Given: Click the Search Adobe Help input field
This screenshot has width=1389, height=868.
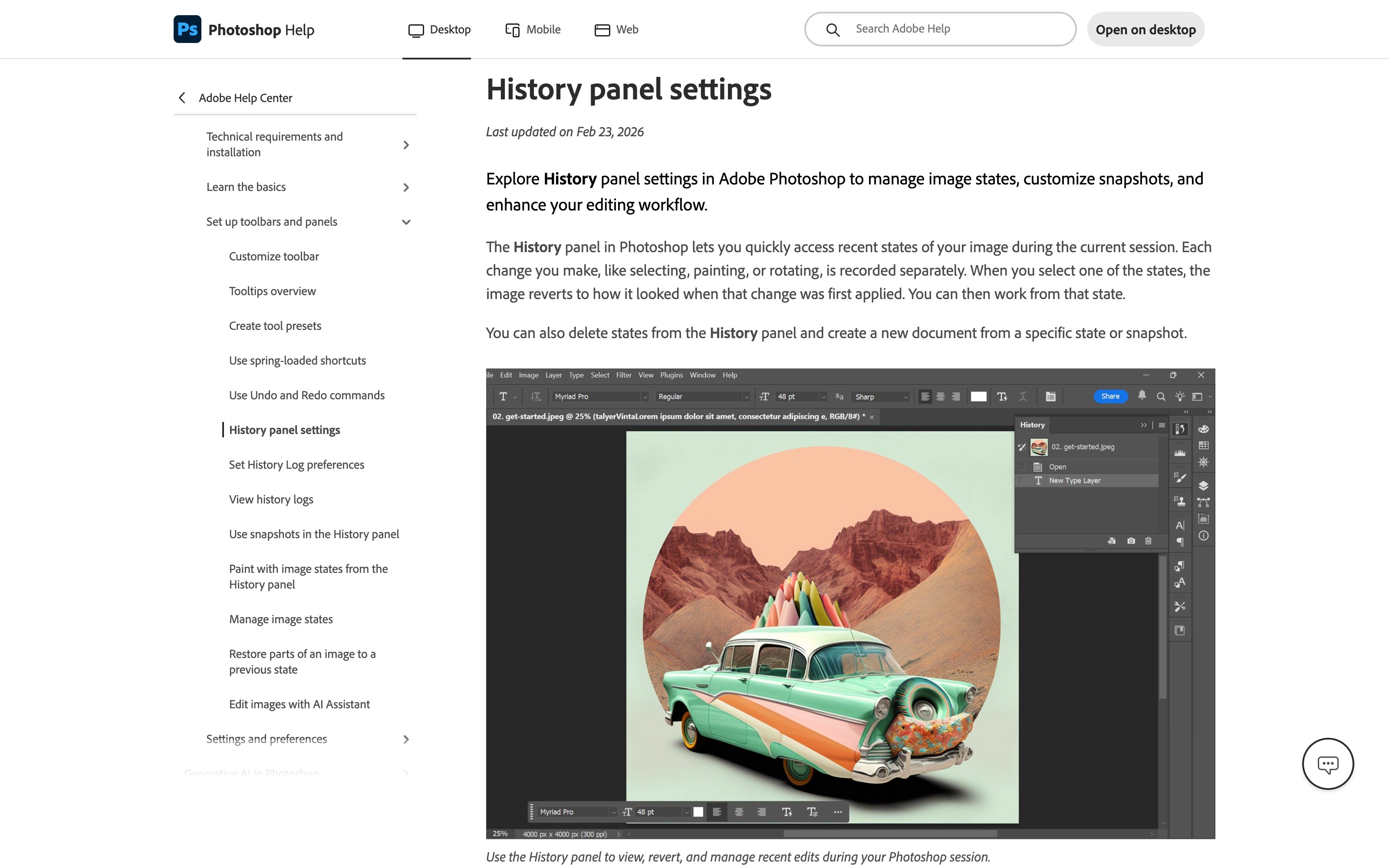Looking at the screenshot, I should tap(940, 29).
